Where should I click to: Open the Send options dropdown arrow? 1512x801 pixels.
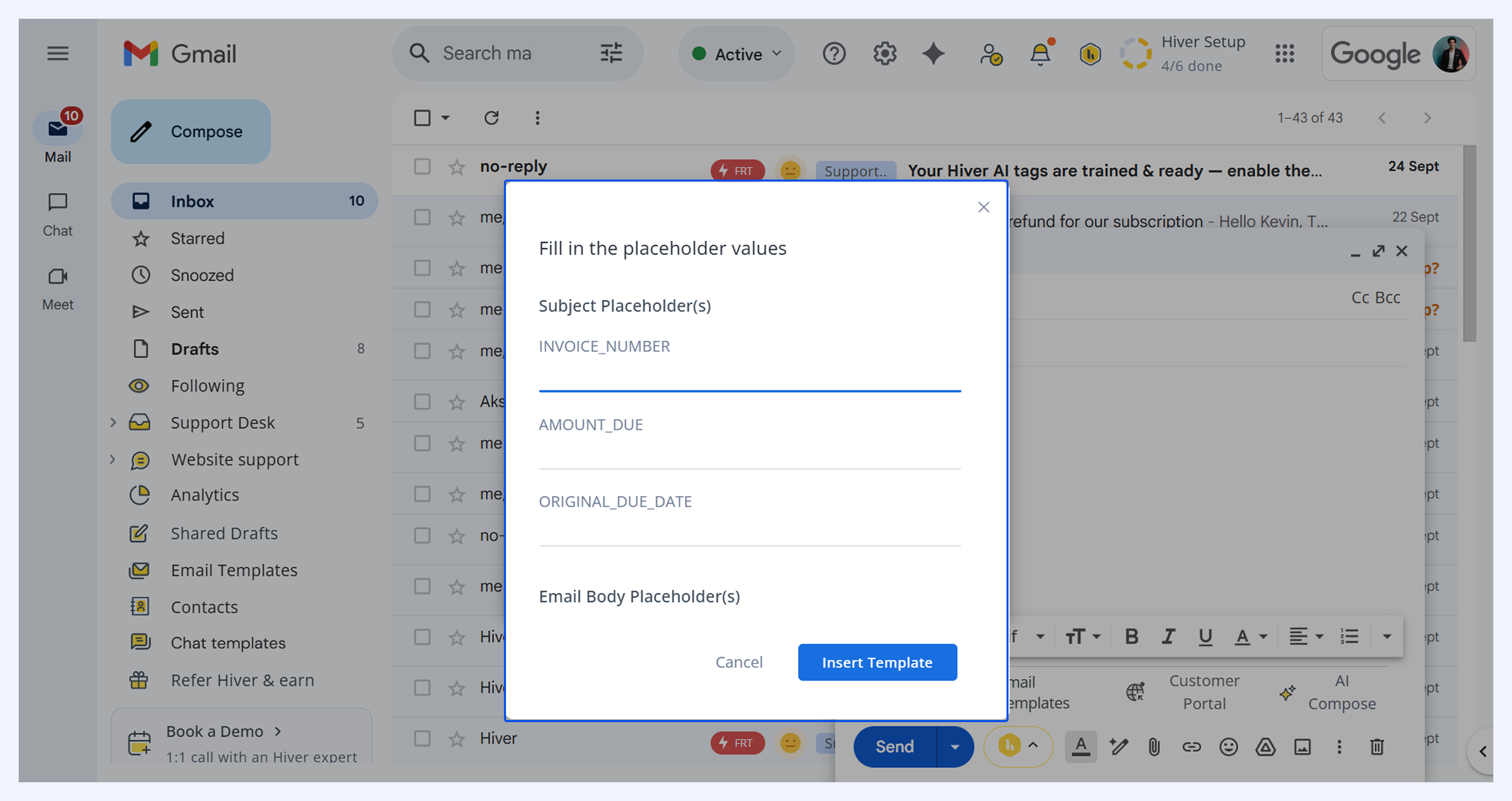[x=955, y=746]
